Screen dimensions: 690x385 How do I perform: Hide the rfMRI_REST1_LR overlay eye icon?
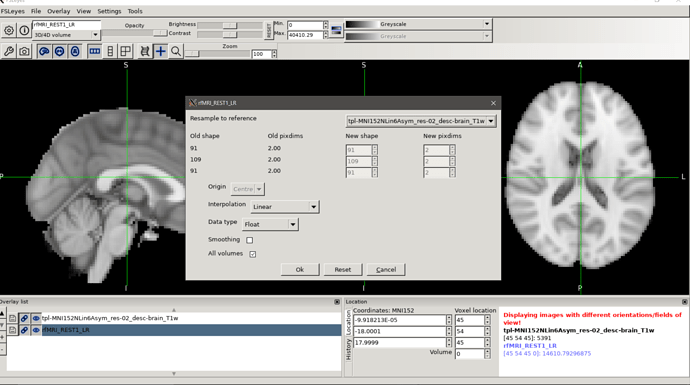click(x=36, y=330)
